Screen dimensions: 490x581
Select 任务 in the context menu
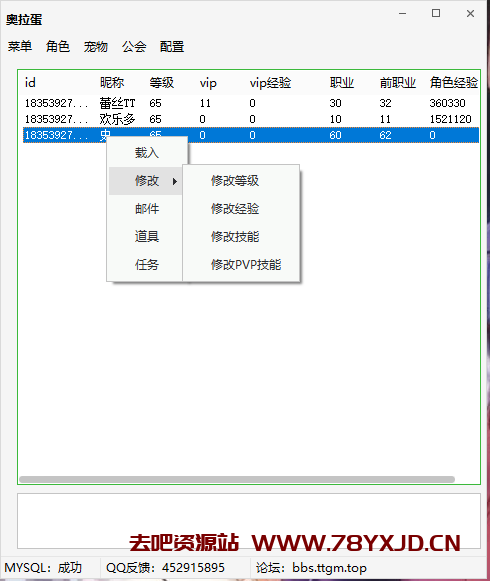point(147,265)
